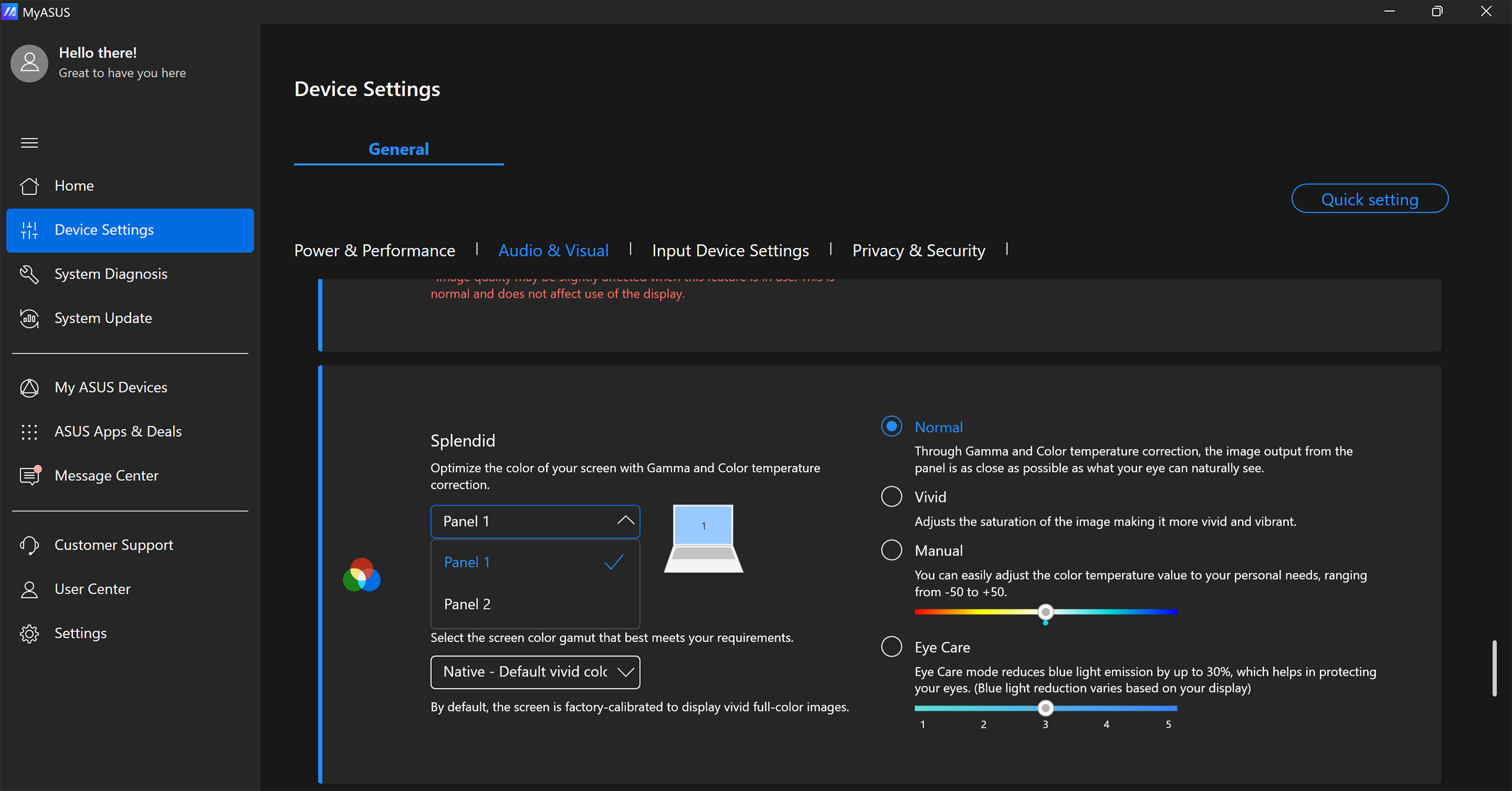Open the Settings label in the sidebar
Viewport: 1512px width, 791px height.
pyautogui.click(x=80, y=633)
